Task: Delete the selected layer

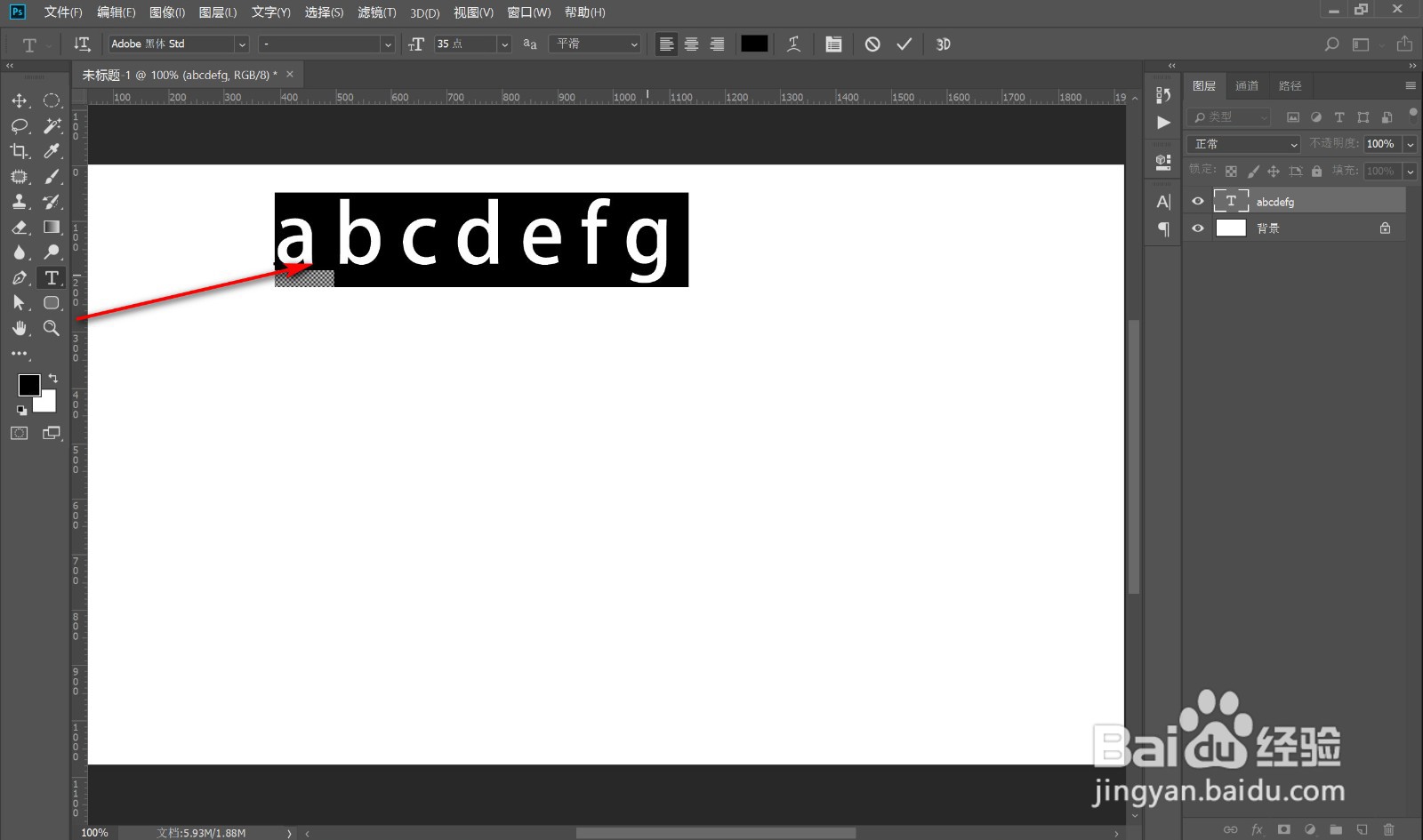Action: (1388, 829)
